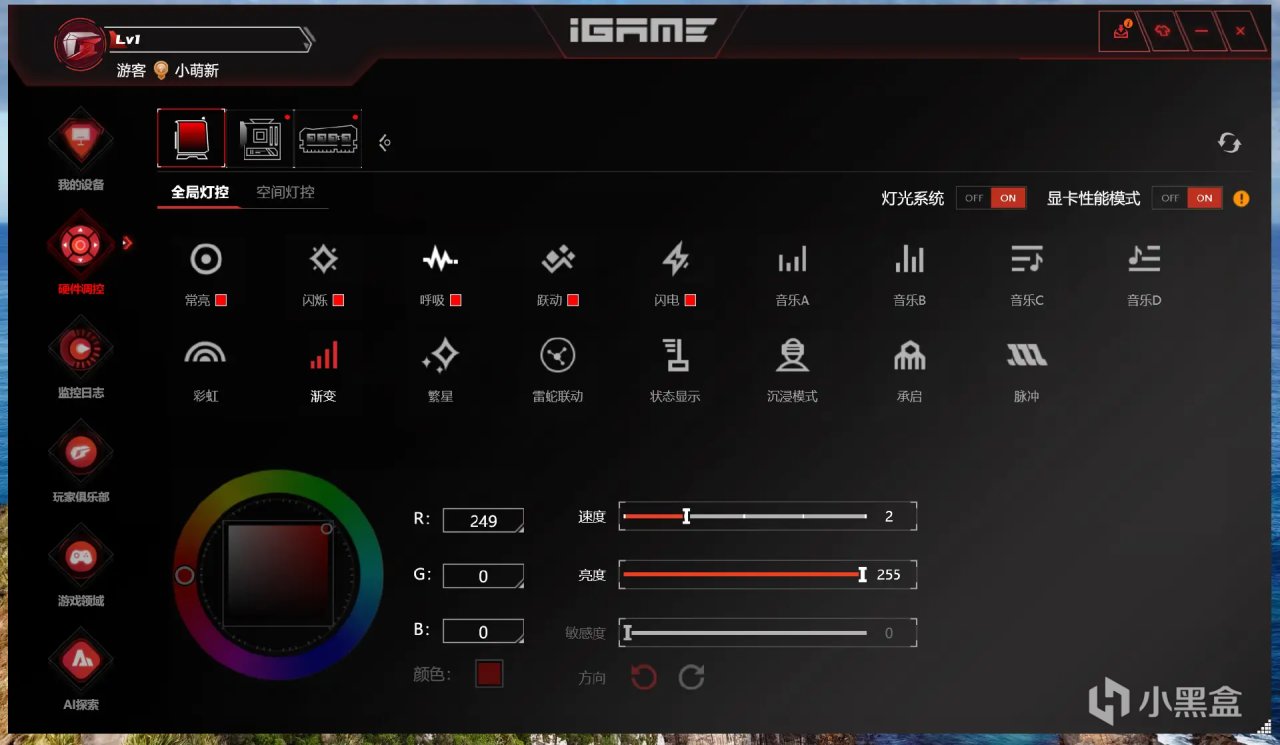Image resolution: width=1280 pixels, height=745 pixels.
Task: Click the refresh sync icon at top right
Action: pyautogui.click(x=1229, y=144)
